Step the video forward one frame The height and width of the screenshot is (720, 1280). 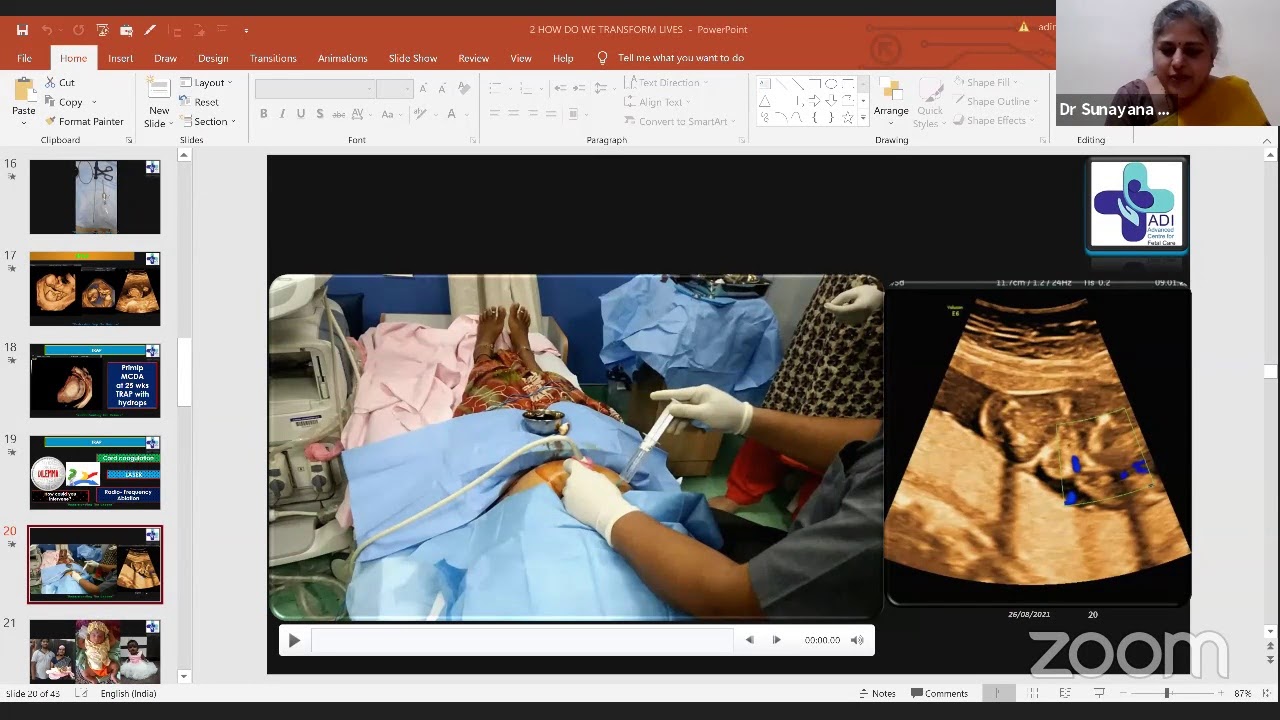pyautogui.click(x=777, y=640)
